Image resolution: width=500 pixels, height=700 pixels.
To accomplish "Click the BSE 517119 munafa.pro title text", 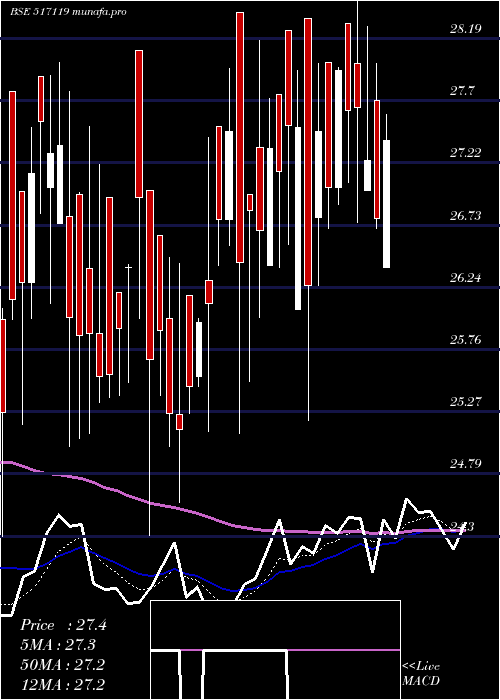I will click(x=68, y=12).
